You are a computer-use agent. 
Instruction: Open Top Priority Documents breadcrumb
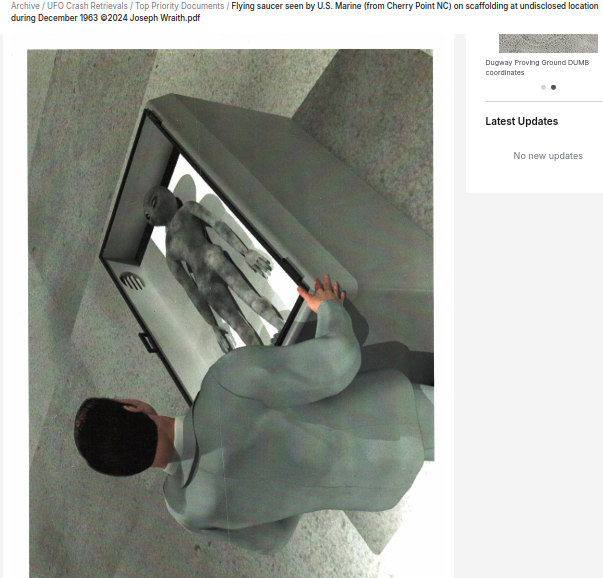(179, 6)
